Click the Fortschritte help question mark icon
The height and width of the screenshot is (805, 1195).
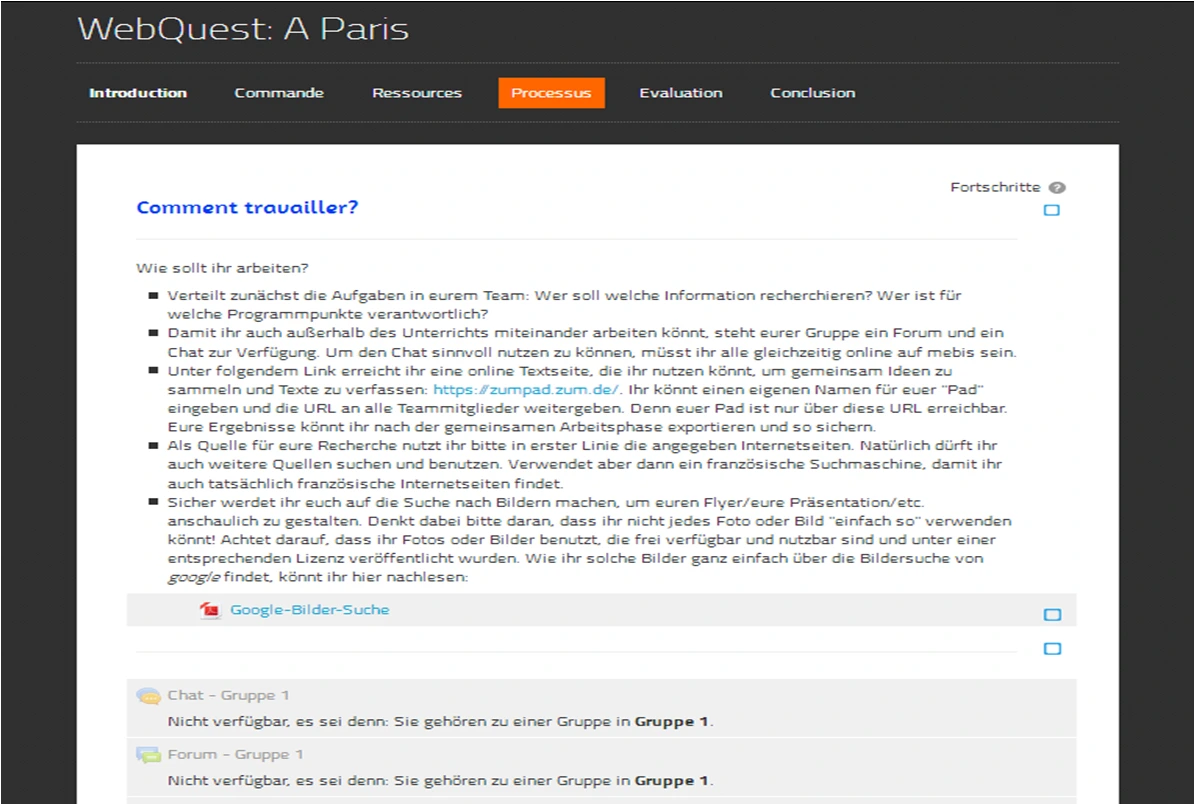click(1057, 188)
